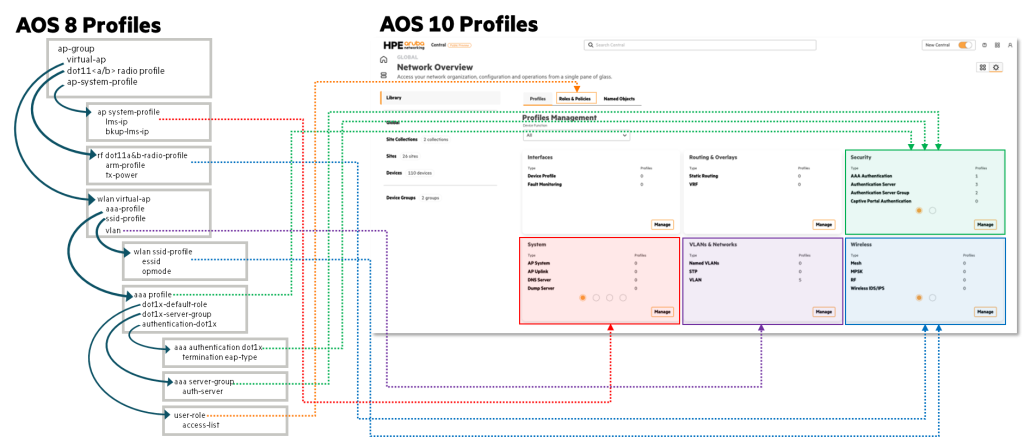
Task: Click the search magnifier icon
Action: pos(590,45)
